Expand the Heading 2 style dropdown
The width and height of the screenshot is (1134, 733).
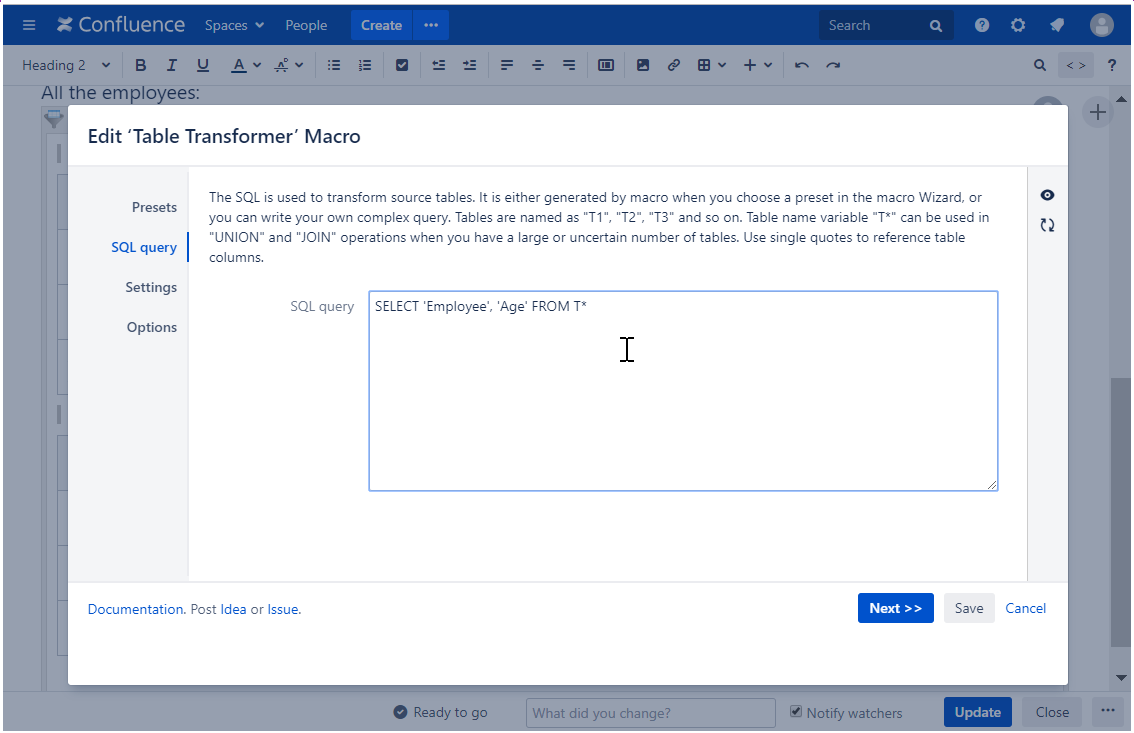(x=66, y=65)
